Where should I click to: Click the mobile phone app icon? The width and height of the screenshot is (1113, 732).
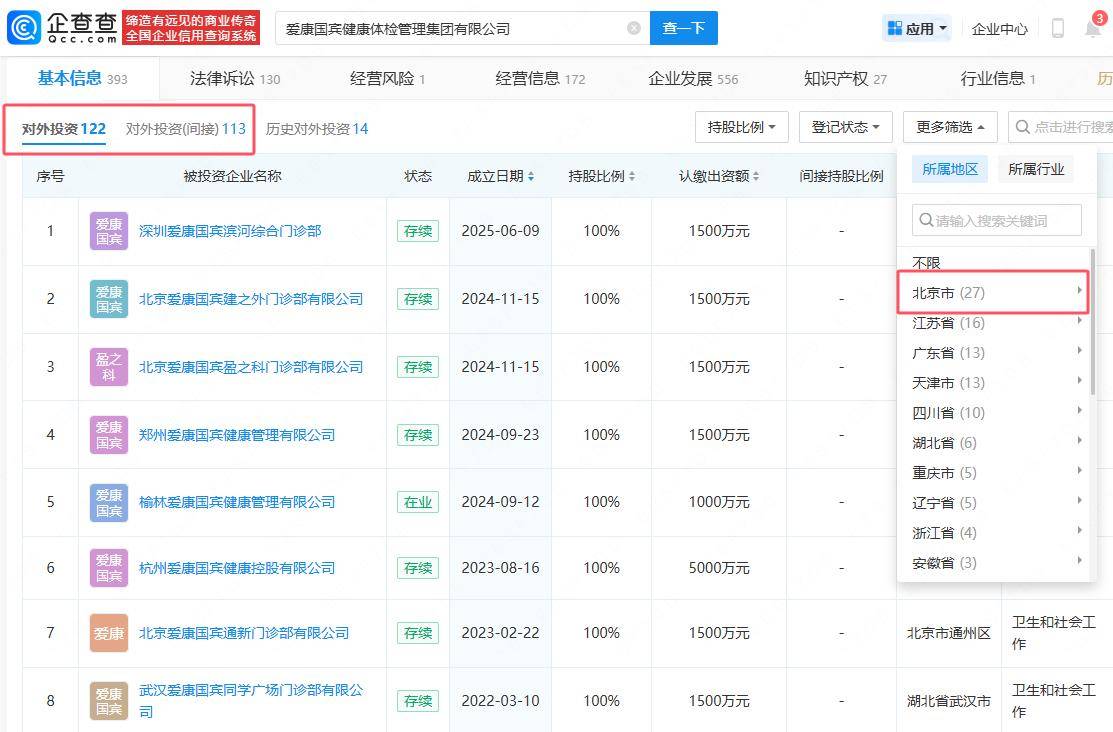(x=1058, y=27)
